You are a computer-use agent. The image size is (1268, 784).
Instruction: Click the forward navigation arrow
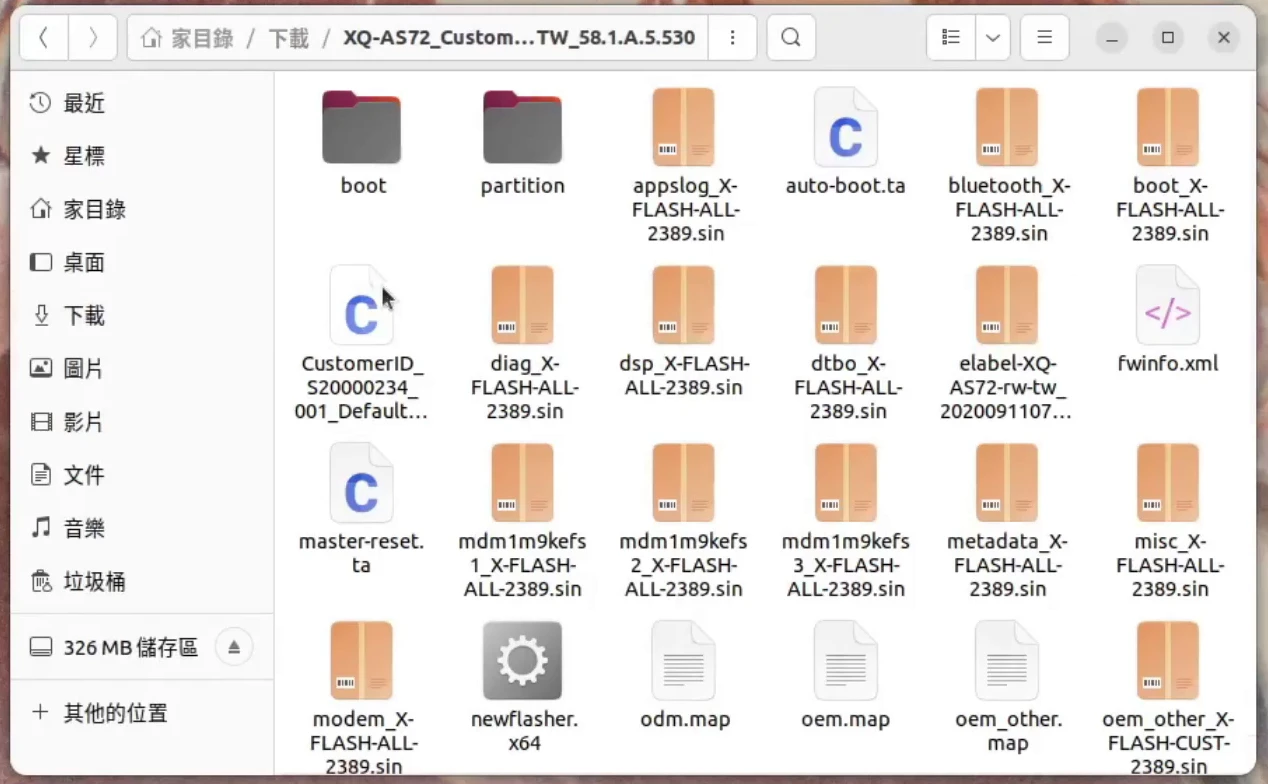(93, 38)
